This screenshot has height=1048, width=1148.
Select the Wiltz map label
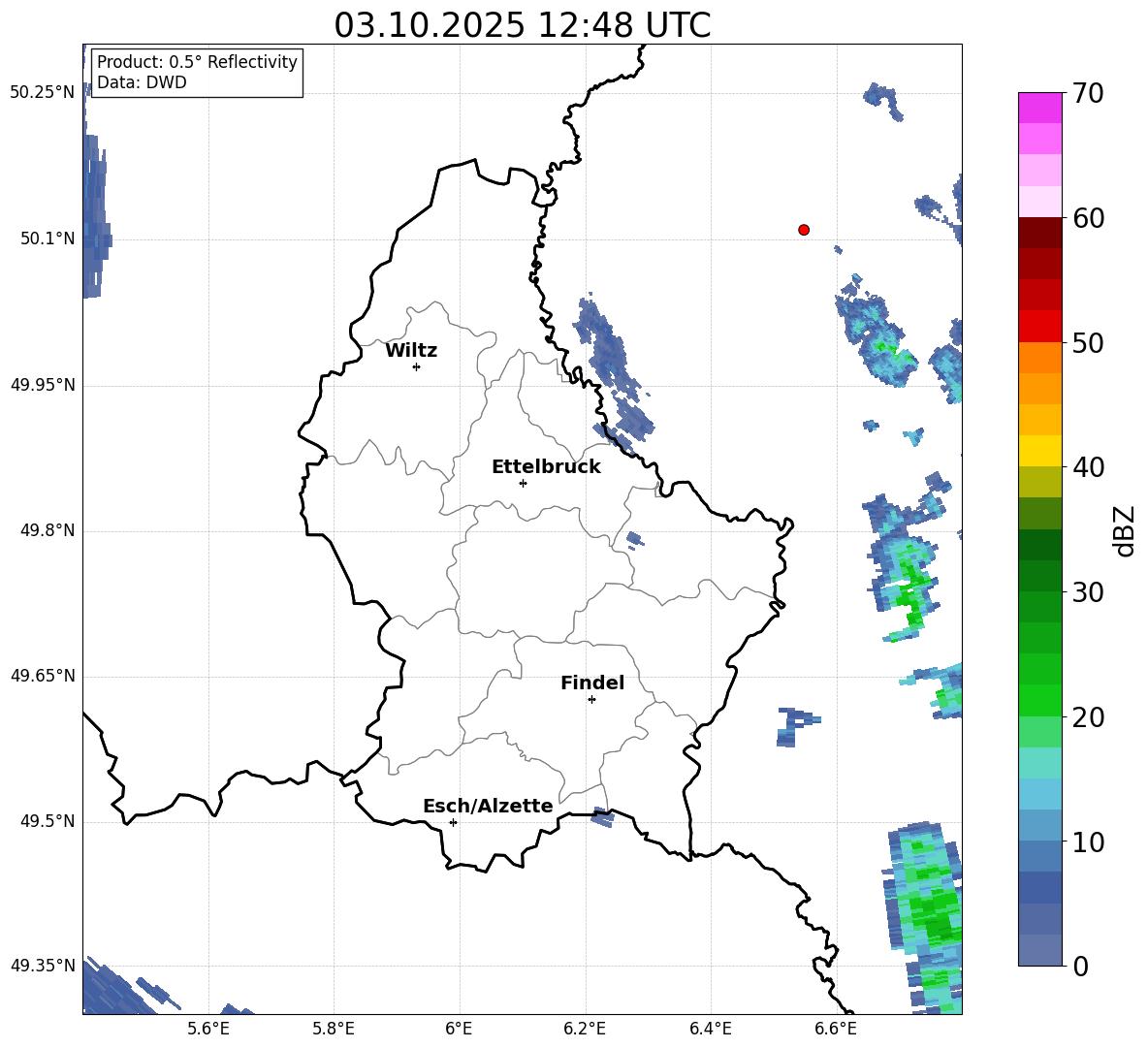[411, 351]
